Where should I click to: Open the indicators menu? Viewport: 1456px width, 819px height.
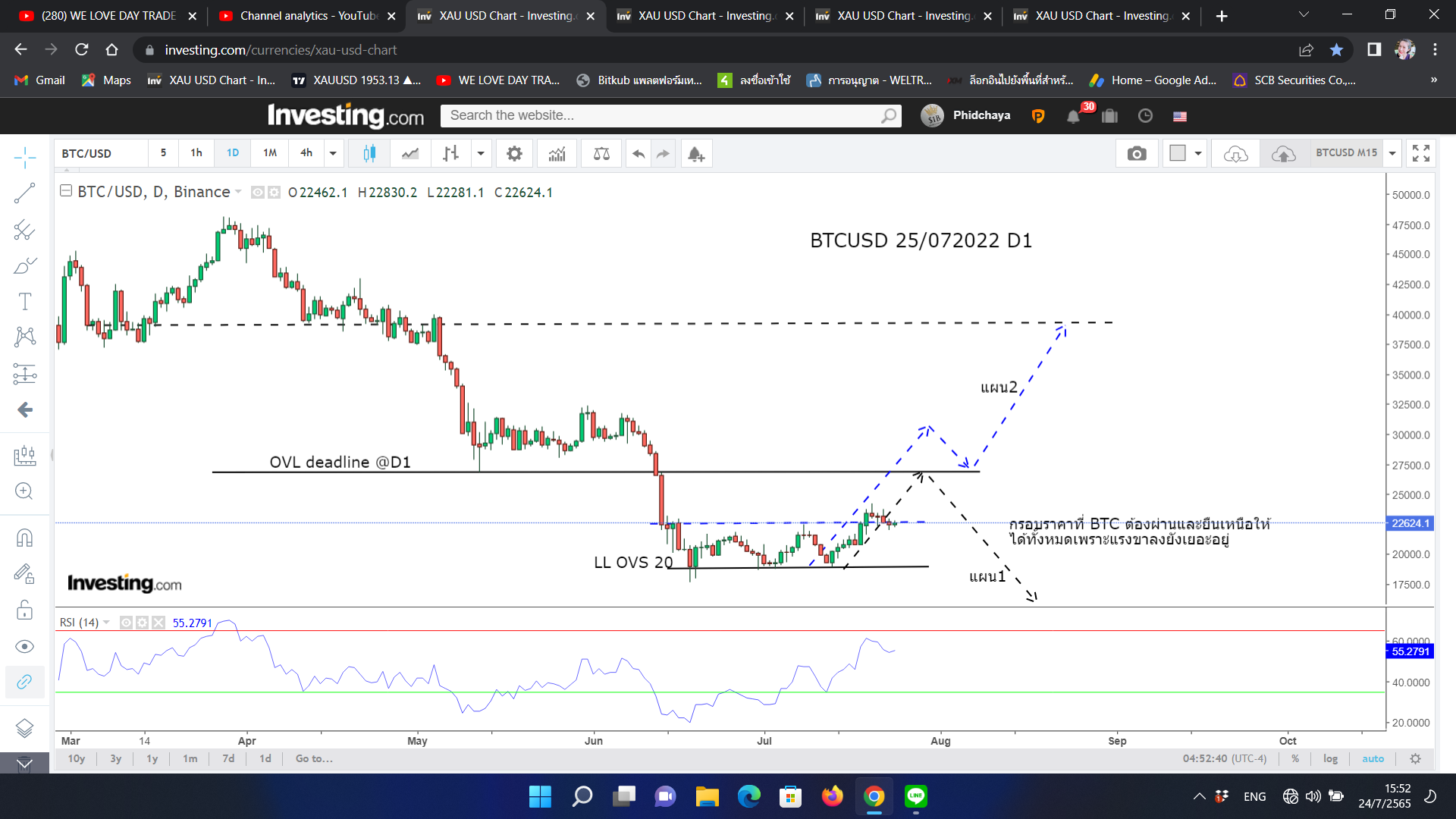pos(557,153)
